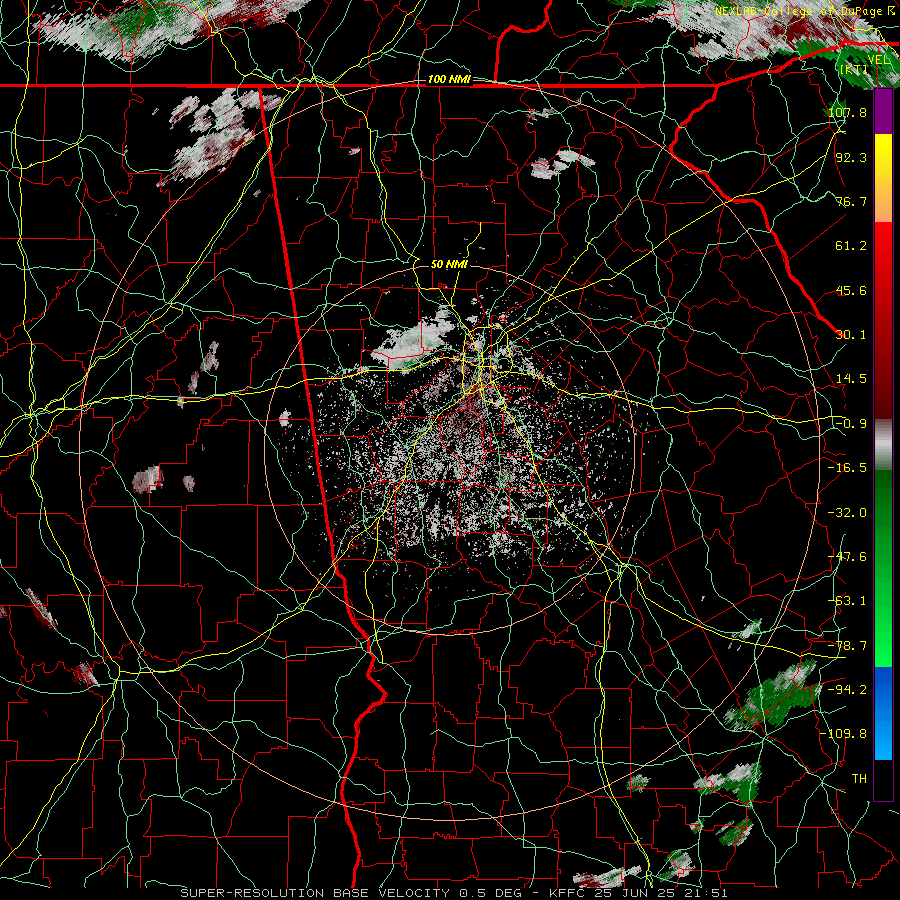The image size is (900, 900).
Task: Select the -94.2 velocity scale value
Action: (848, 690)
